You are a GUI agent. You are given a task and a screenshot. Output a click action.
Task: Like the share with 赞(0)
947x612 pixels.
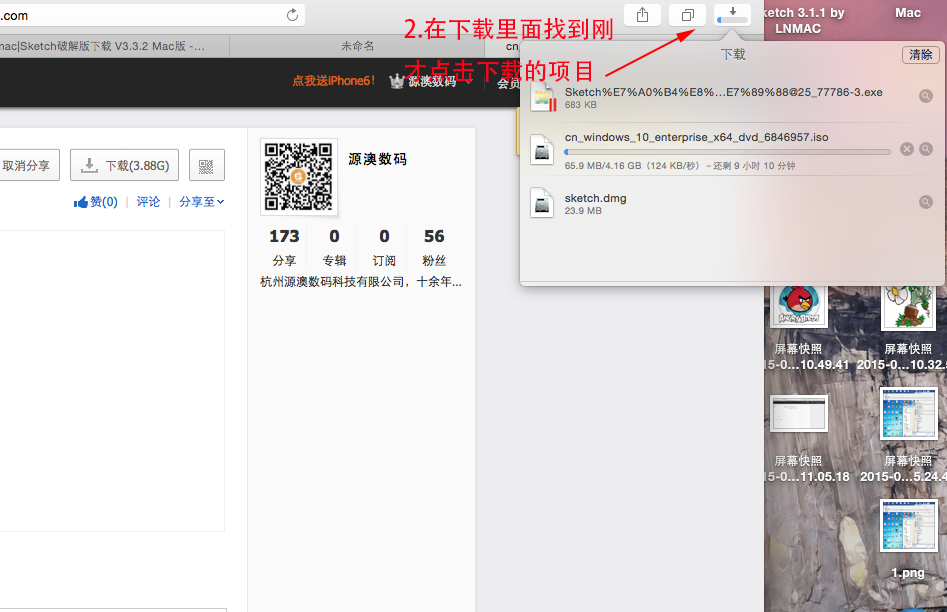pos(95,202)
